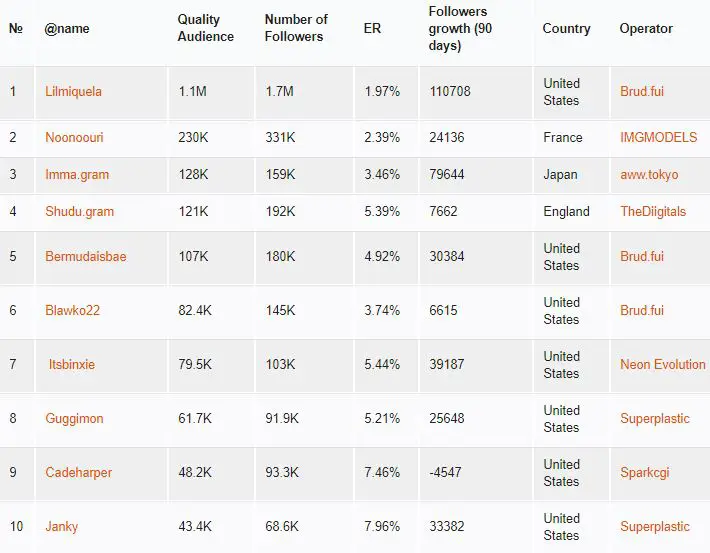710x553 pixels.
Task: Click the Quality Audience column header
Action: [205, 29]
